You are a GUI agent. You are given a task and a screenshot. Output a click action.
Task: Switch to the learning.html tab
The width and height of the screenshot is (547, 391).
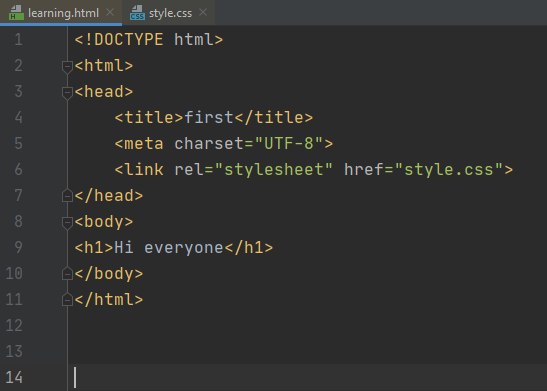pyautogui.click(x=61, y=13)
